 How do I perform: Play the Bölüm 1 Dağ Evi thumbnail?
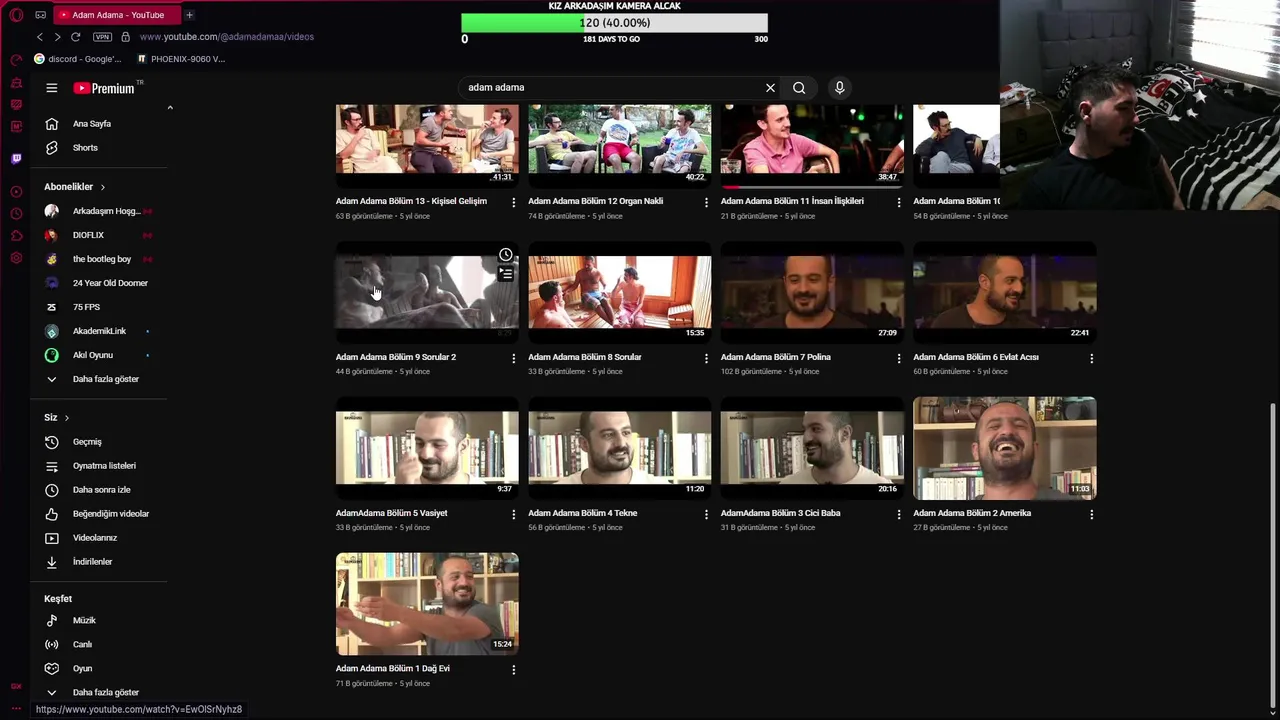[x=427, y=604]
